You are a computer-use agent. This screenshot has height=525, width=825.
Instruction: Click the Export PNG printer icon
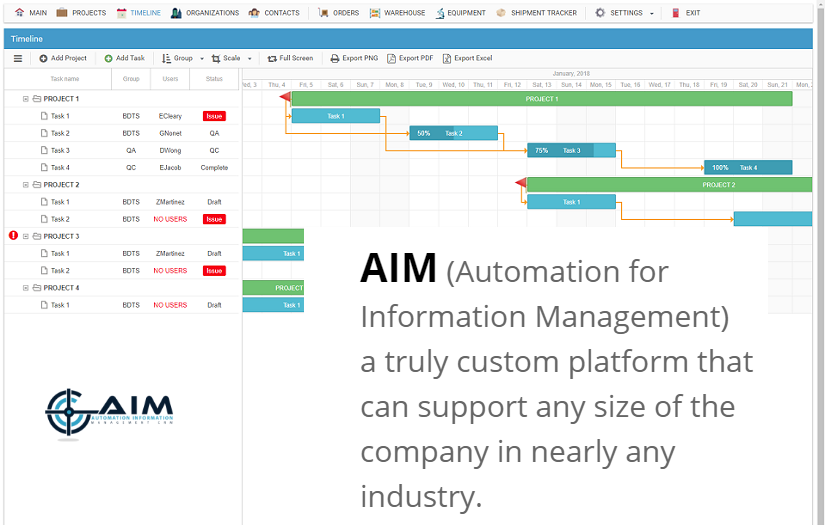tap(335, 58)
